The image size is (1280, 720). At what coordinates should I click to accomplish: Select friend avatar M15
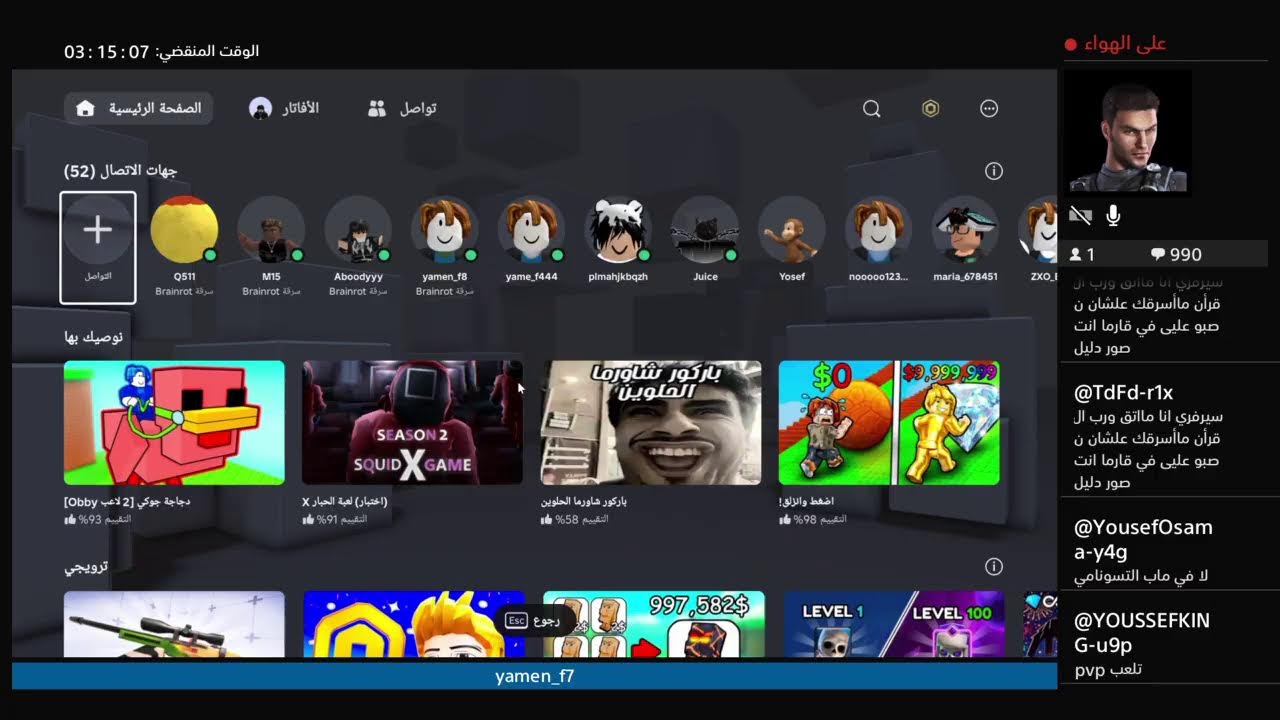point(271,230)
